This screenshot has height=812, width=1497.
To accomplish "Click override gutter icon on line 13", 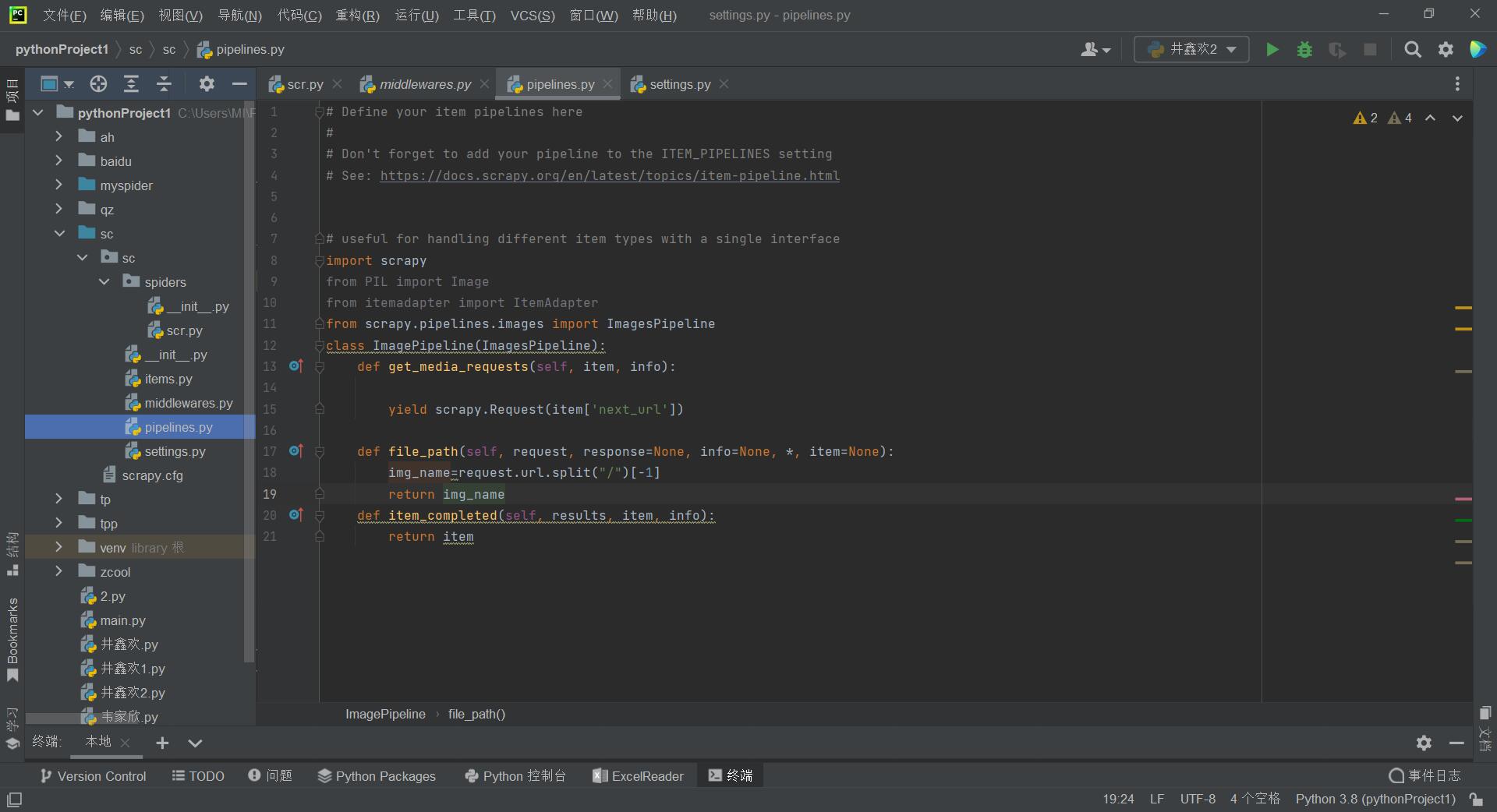I will 296,366.
